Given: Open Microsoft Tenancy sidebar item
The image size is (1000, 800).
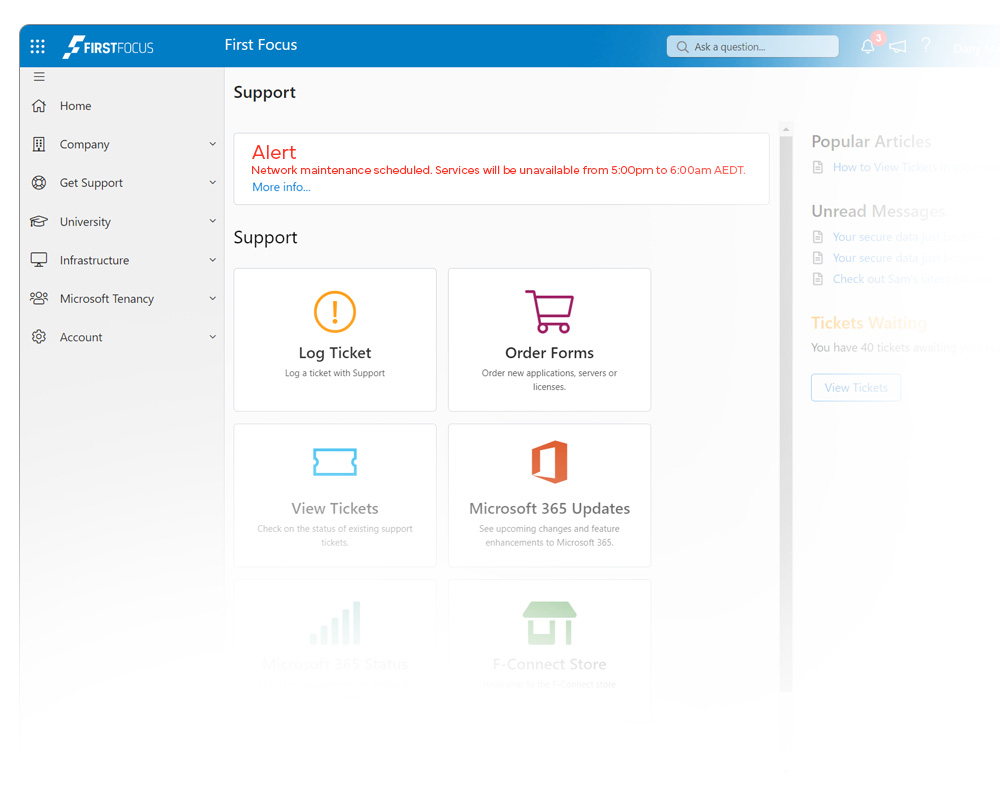Looking at the screenshot, I should pos(107,299).
